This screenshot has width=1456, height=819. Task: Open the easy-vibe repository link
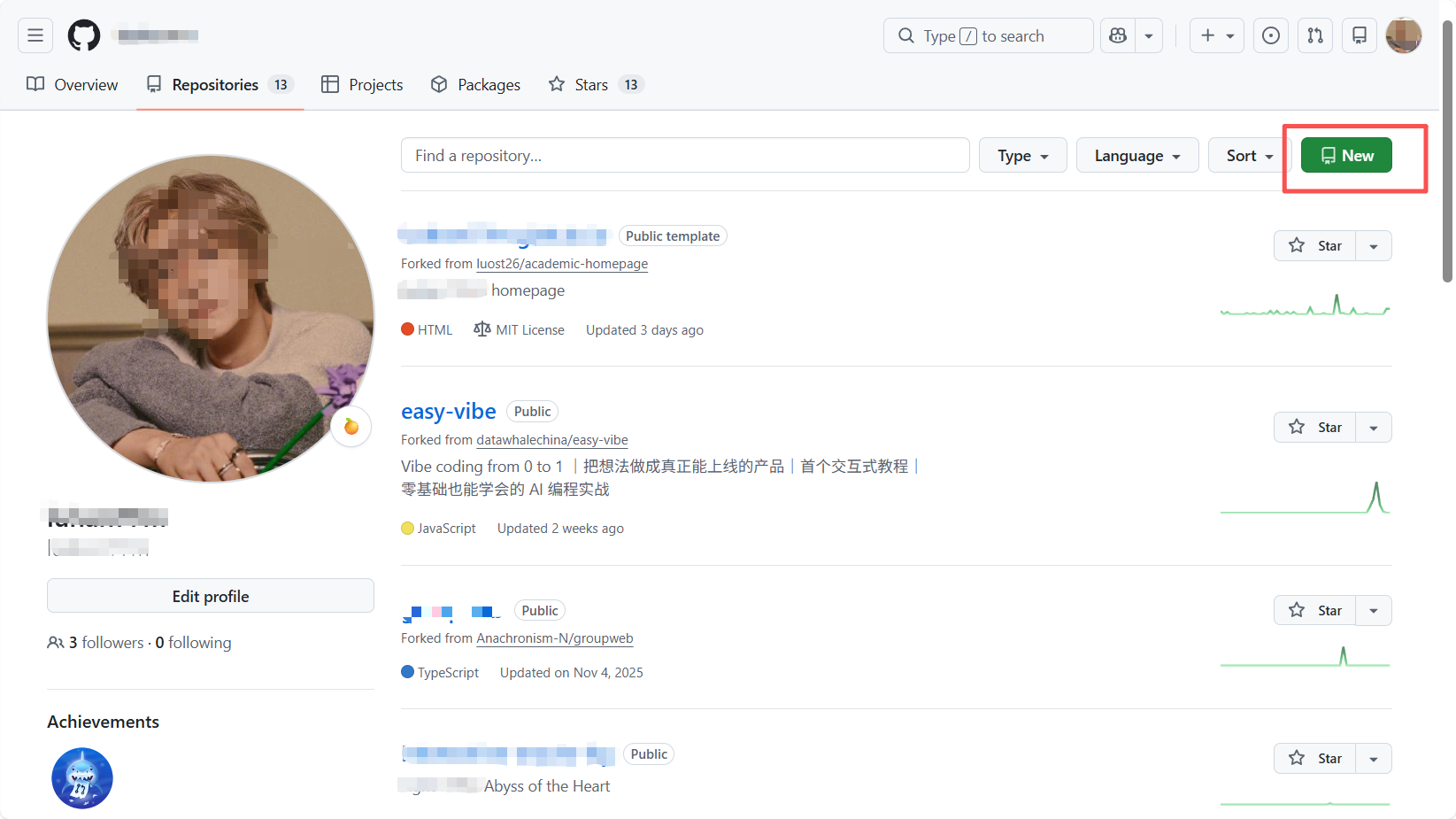click(448, 412)
